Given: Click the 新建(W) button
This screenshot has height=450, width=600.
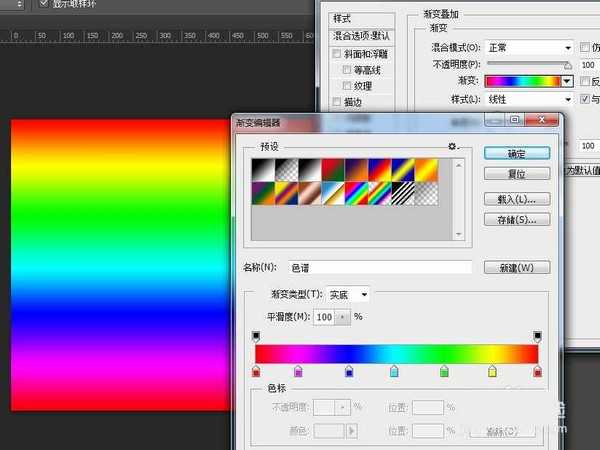Looking at the screenshot, I should coord(516,268).
